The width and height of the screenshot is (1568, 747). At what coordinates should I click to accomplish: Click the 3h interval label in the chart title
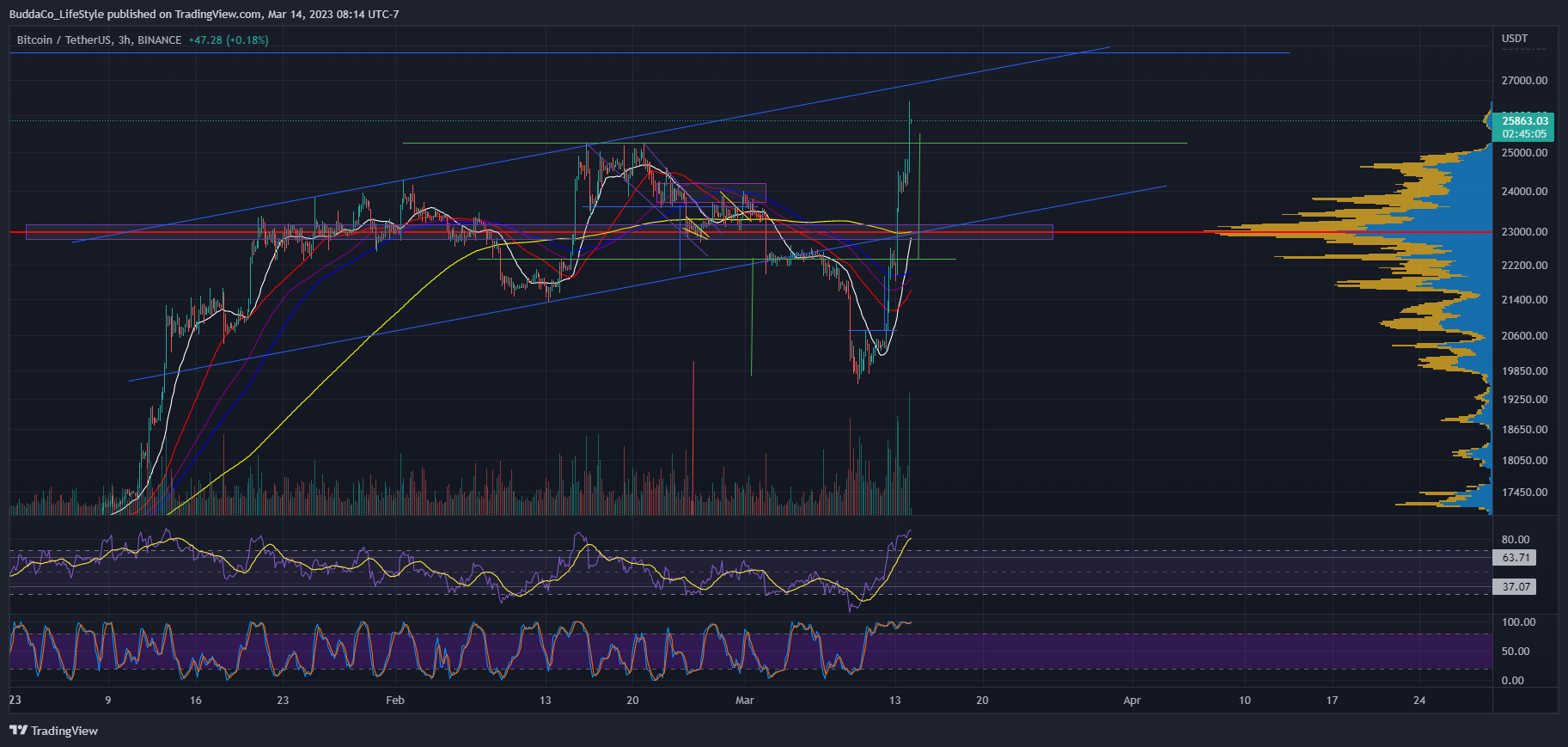(x=125, y=40)
